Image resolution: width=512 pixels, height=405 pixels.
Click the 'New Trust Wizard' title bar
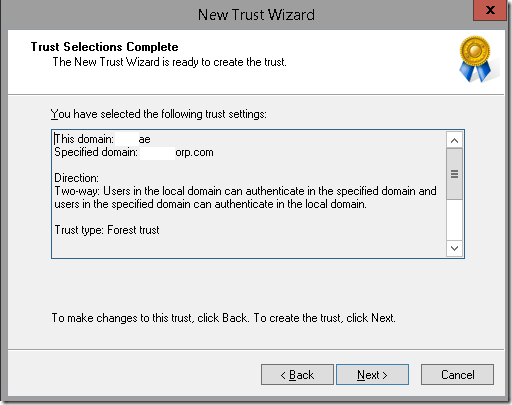point(256,15)
